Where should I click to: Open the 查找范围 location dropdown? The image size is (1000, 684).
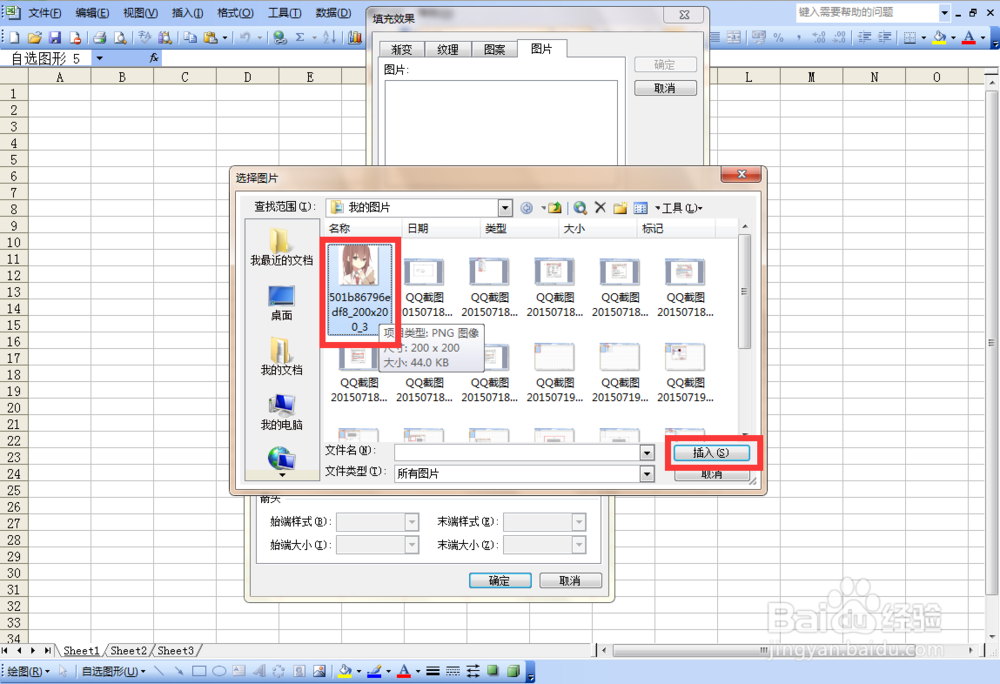505,207
